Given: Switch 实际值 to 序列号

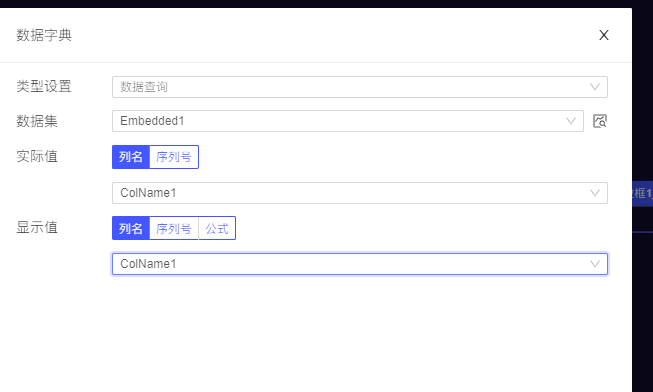Looking at the screenshot, I should [174, 157].
